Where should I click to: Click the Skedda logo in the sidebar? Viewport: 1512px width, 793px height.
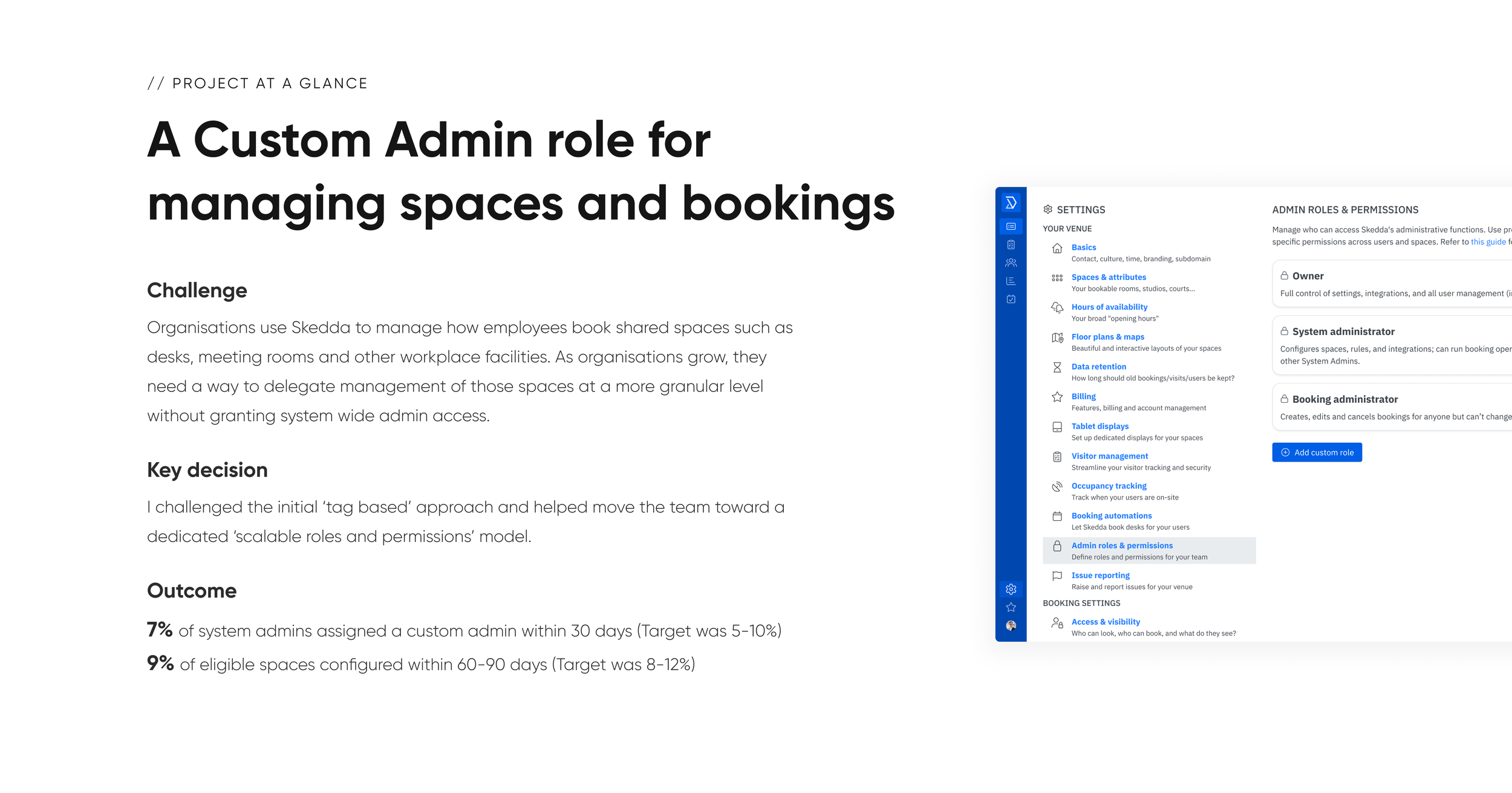1011,203
